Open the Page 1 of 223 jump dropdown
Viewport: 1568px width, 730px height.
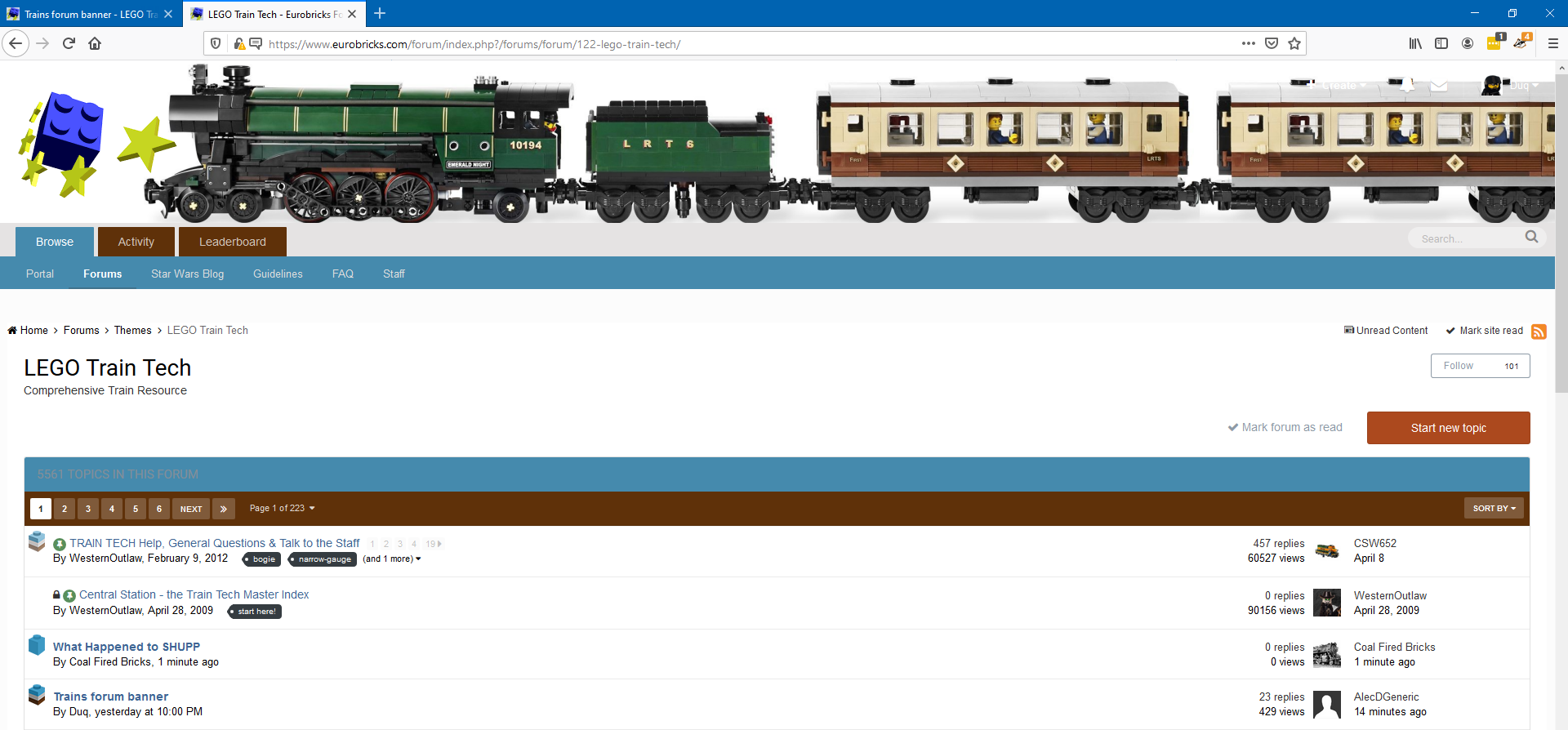coord(282,508)
